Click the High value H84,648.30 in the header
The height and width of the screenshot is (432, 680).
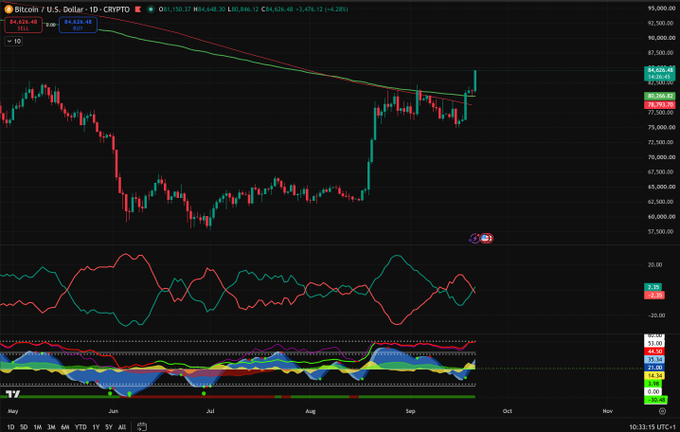point(209,9)
